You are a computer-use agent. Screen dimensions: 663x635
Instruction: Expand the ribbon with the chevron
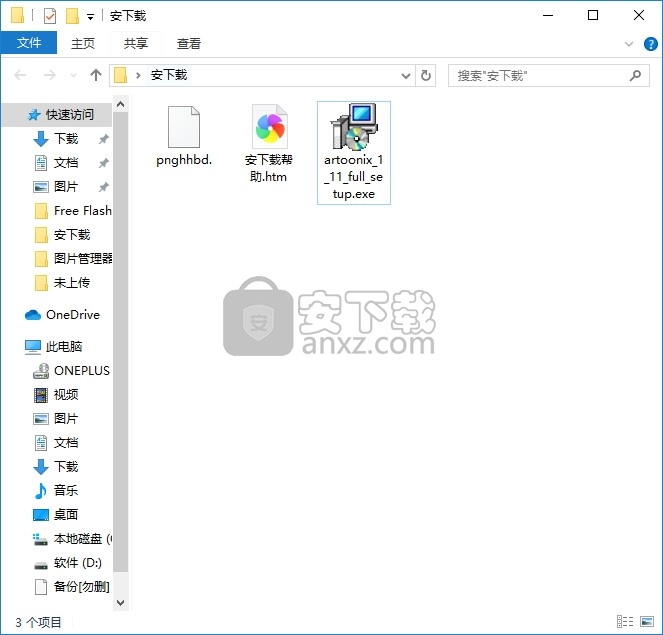tap(629, 44)
